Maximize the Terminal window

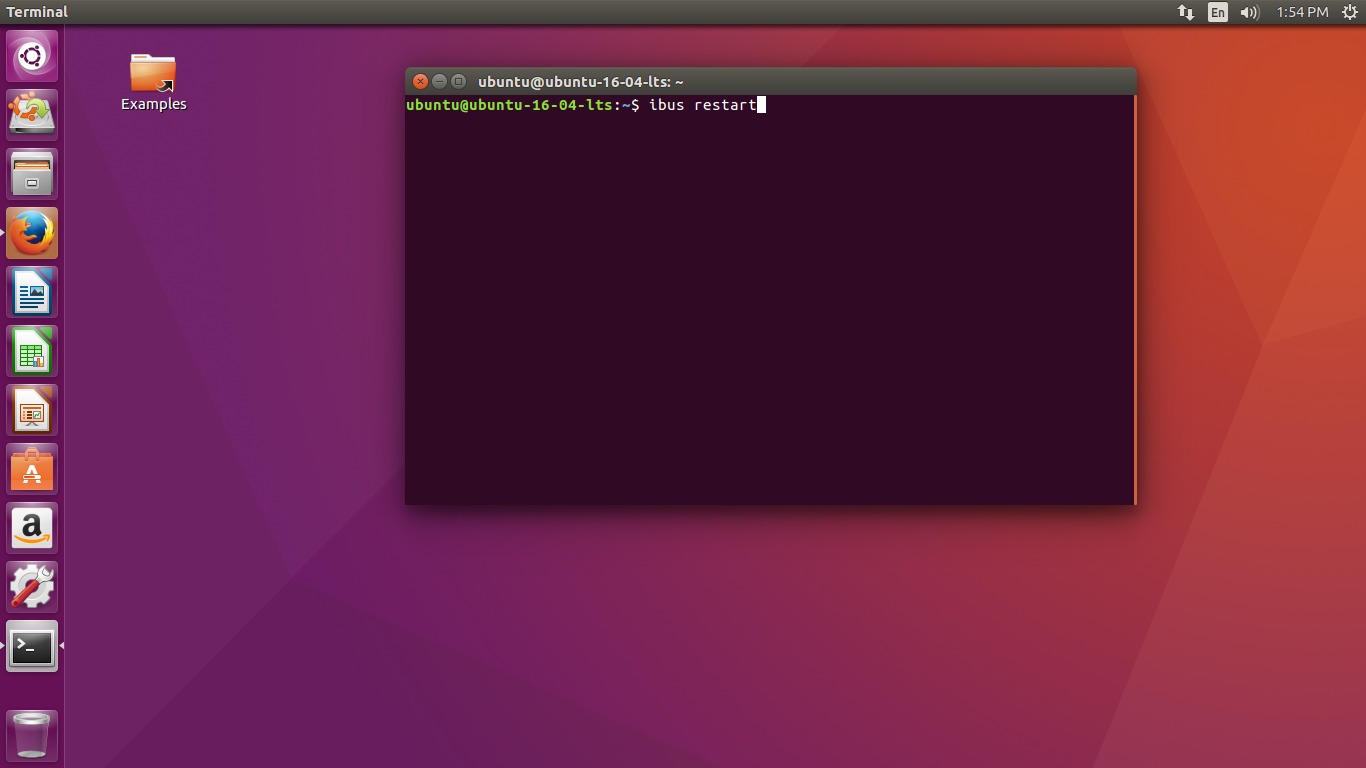(459, 82)
